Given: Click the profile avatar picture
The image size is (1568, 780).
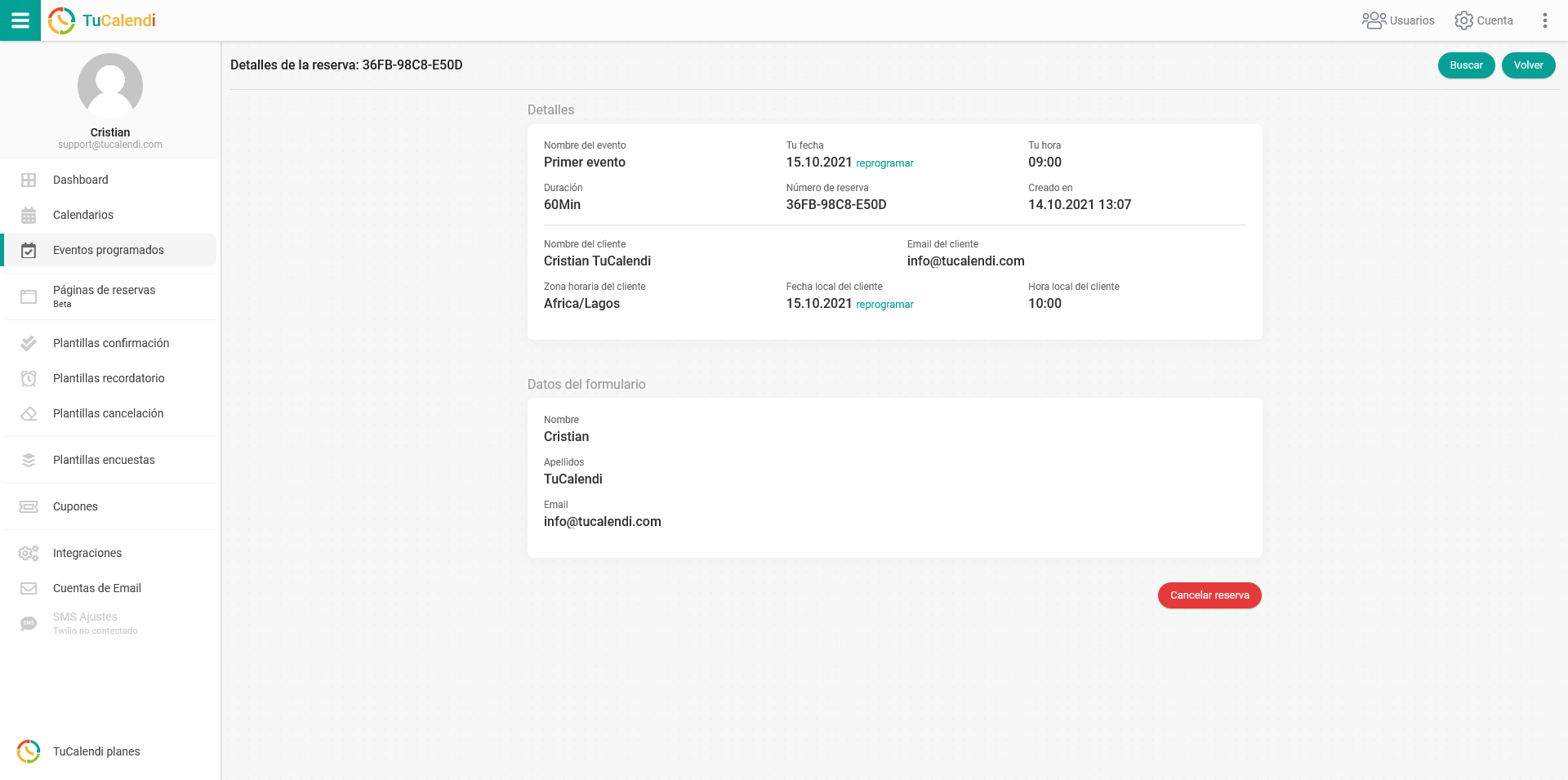Looking at the screenshot, I should pos(110,86).
